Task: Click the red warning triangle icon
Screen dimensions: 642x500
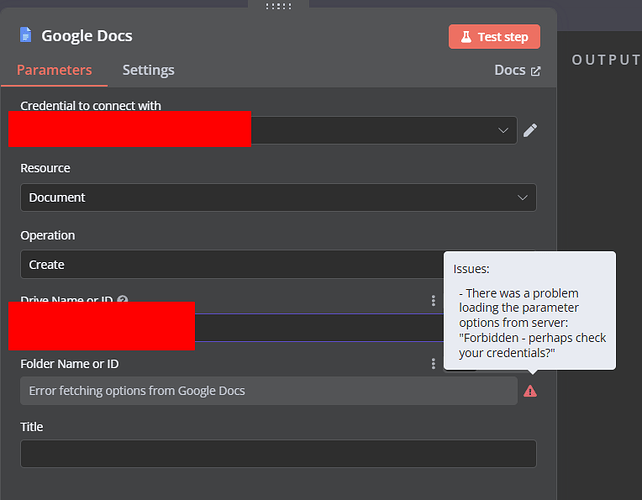Action: (530, 391)
